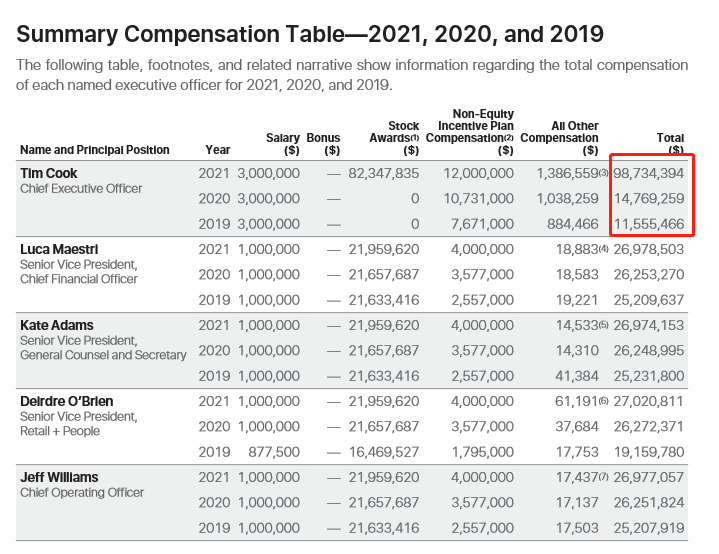
Task: Select total value 26,251,824
Action: [649, 503]
